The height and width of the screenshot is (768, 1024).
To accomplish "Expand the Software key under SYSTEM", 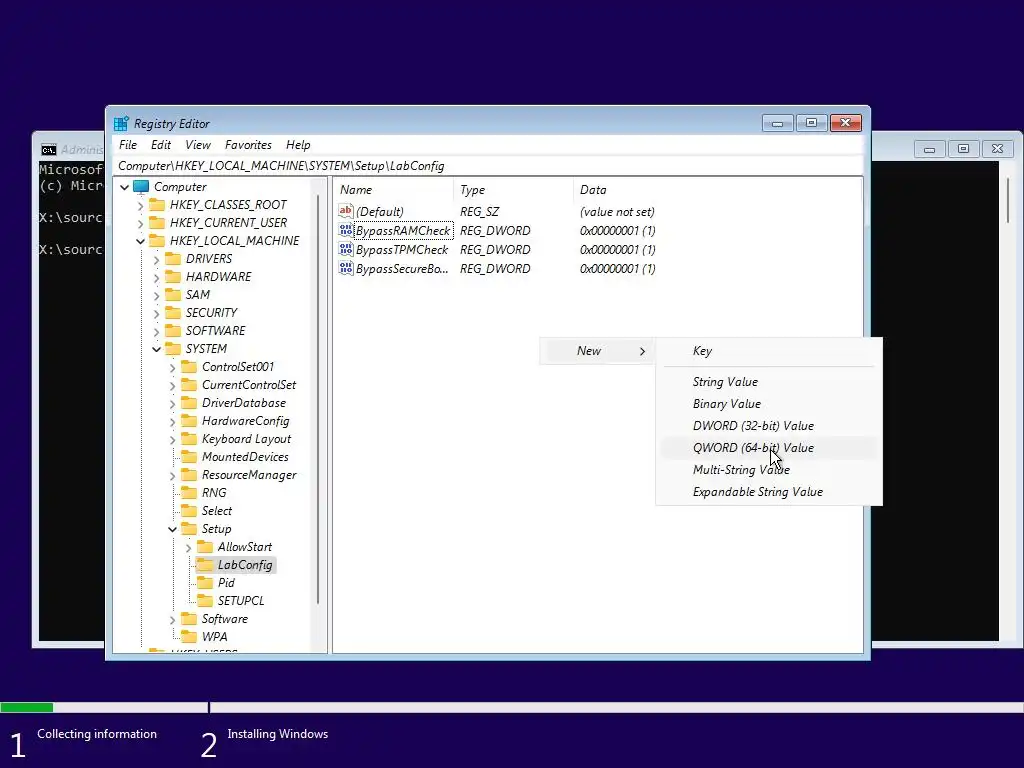I will [x=172, y=619].
